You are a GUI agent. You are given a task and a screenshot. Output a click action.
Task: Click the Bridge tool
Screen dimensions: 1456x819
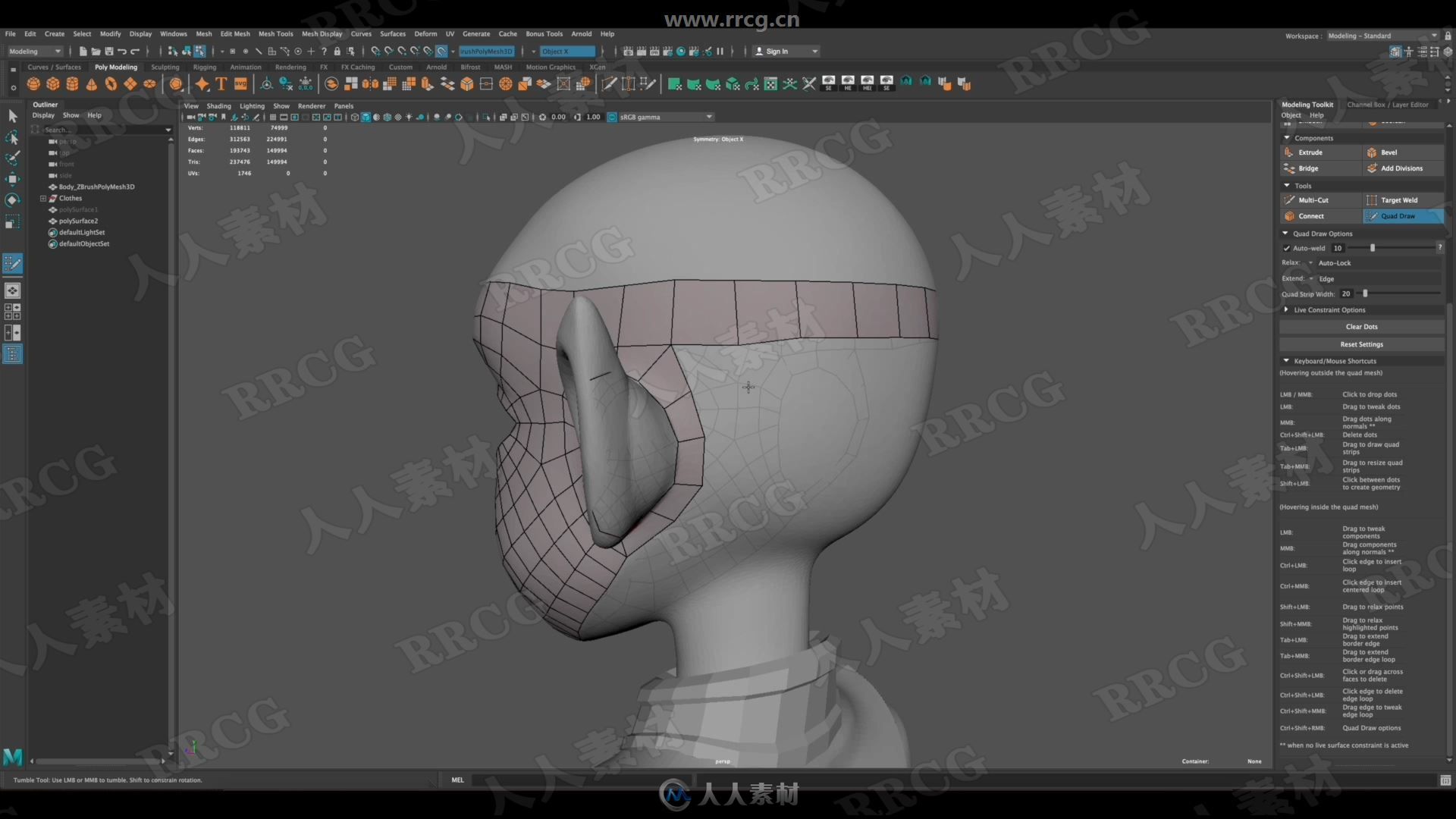tap(1308, 168)
